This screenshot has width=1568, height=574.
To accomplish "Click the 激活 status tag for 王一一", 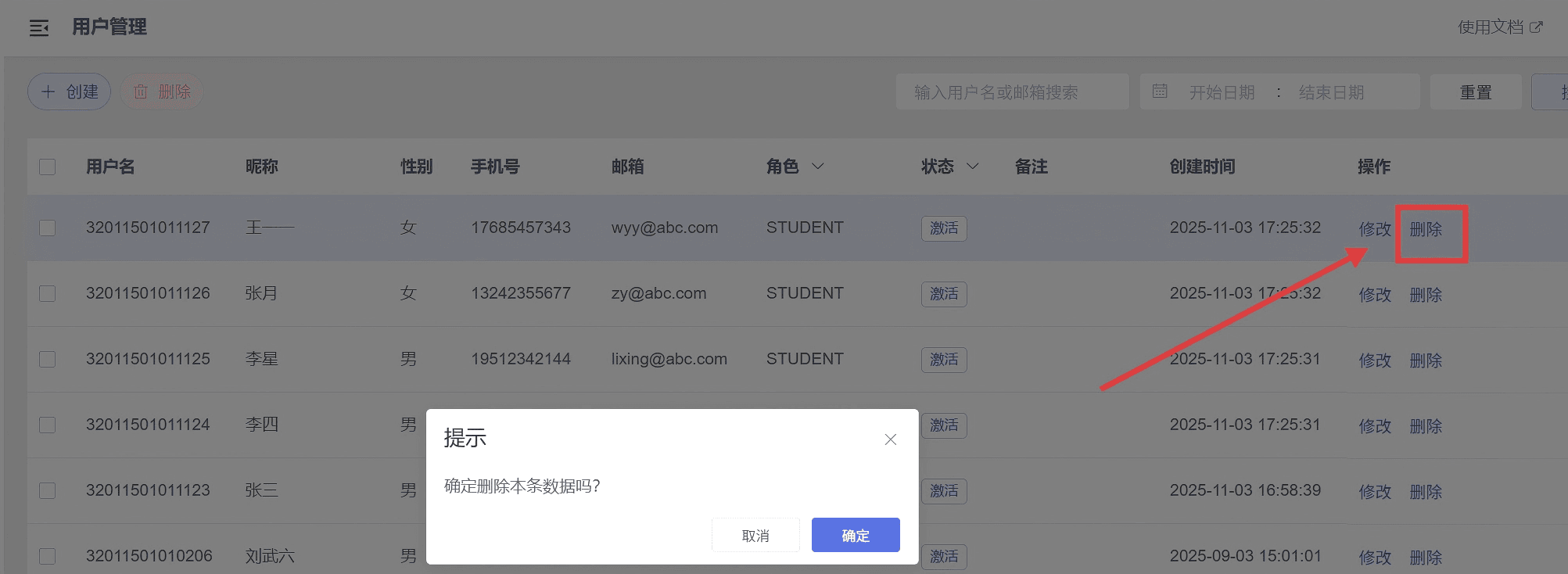I will click(x=944, y=228).
